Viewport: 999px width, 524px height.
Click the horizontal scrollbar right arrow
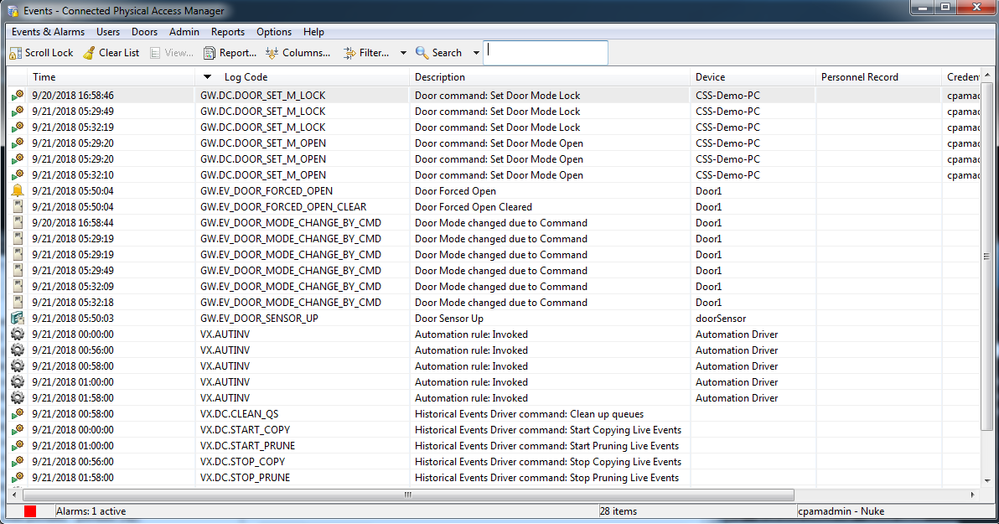coord(973,495)
